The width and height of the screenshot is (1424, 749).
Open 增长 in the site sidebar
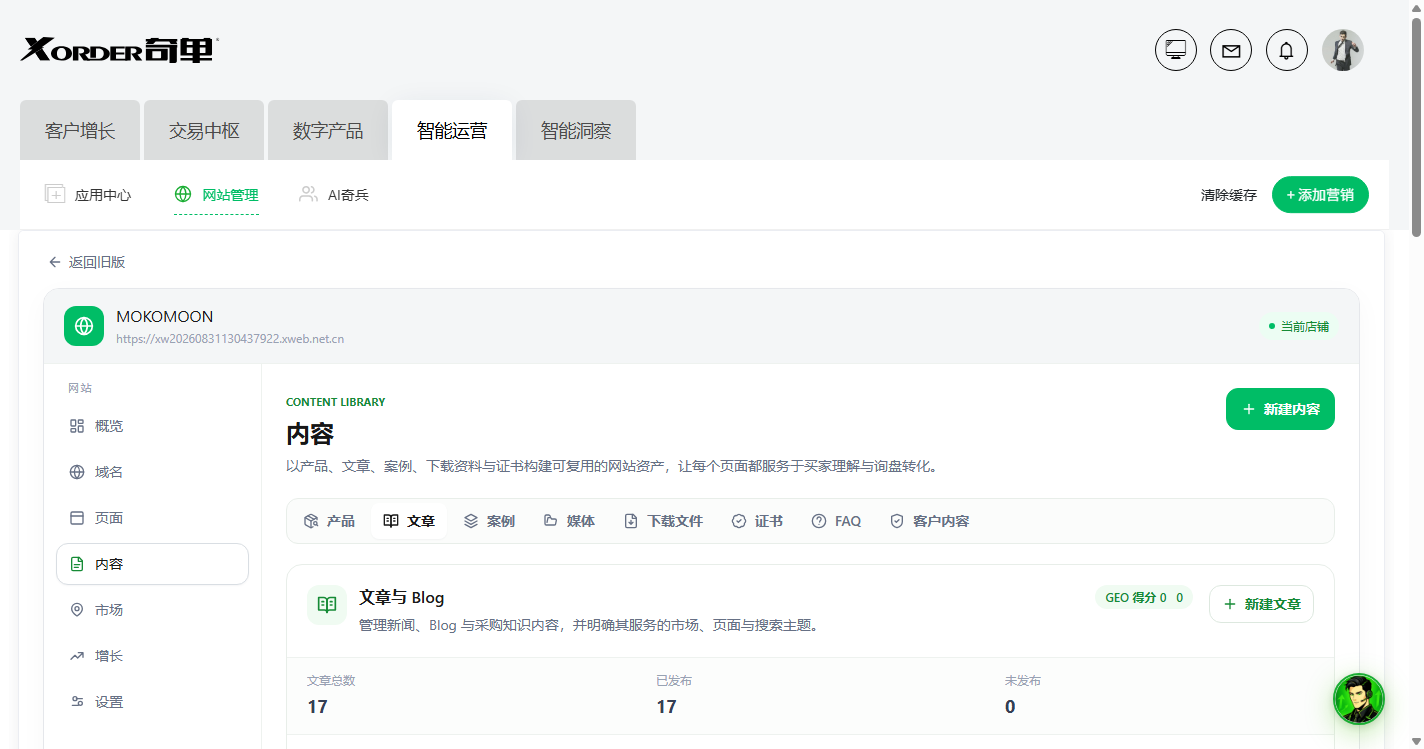[152, 656]
